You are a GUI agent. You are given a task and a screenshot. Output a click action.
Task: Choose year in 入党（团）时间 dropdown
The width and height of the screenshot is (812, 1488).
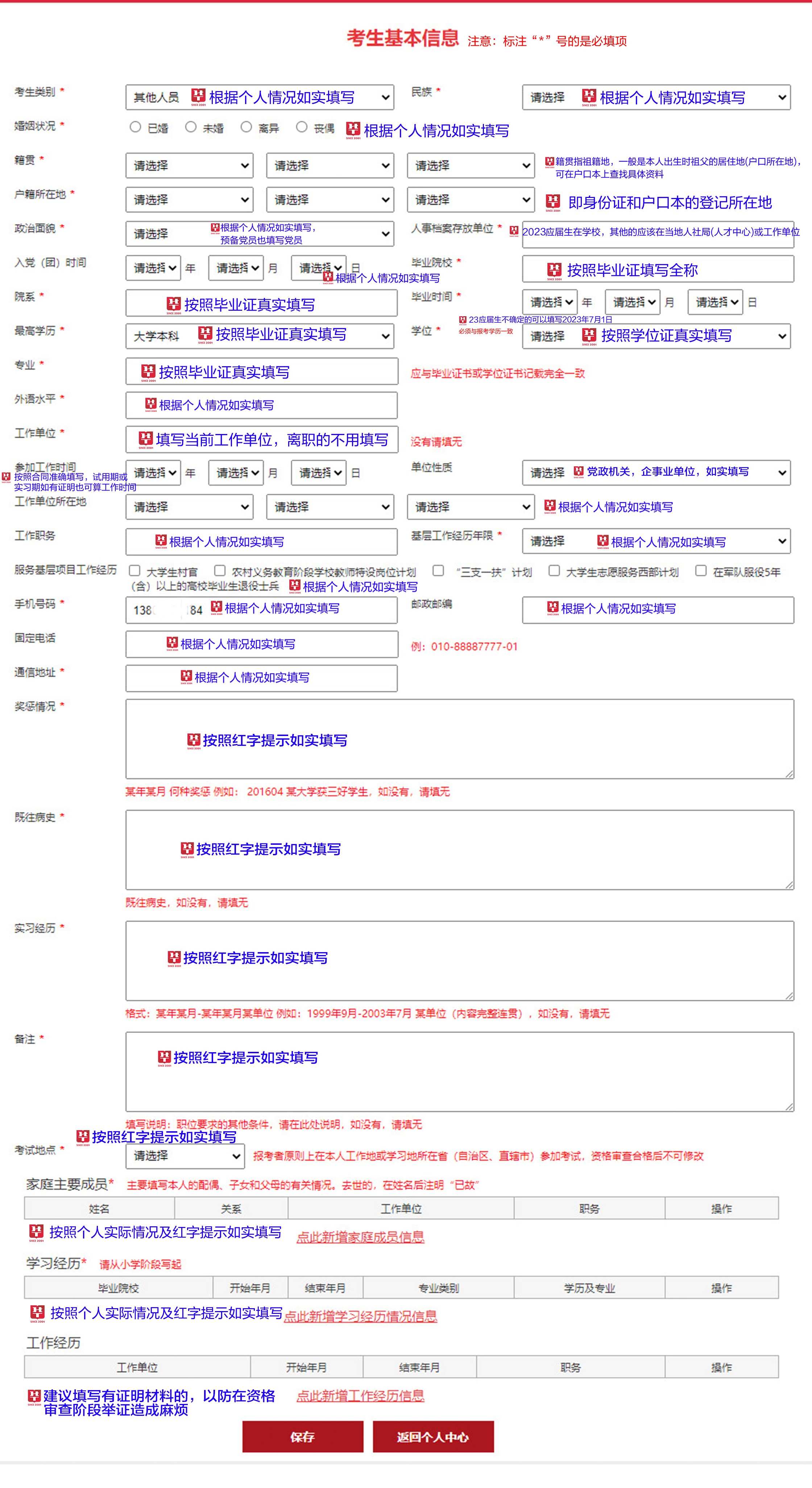coord(153,268)
